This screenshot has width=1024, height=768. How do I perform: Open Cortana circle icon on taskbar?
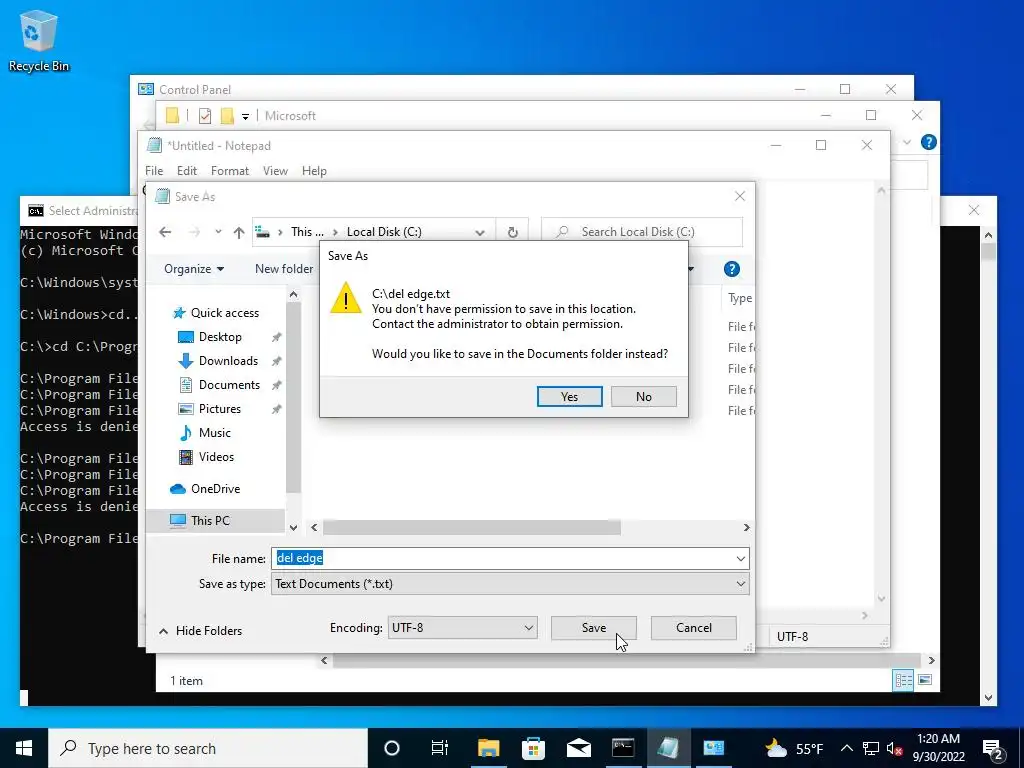(392, 748)
